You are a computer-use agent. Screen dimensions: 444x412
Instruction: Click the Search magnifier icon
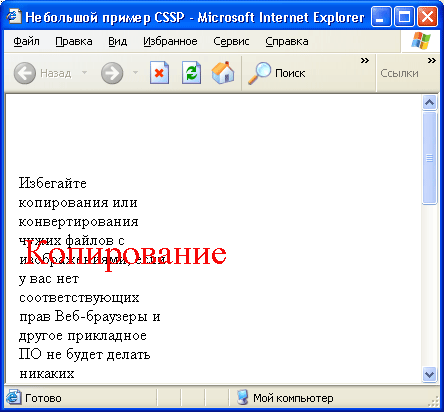pyautogui.click(x=259, y=73)
